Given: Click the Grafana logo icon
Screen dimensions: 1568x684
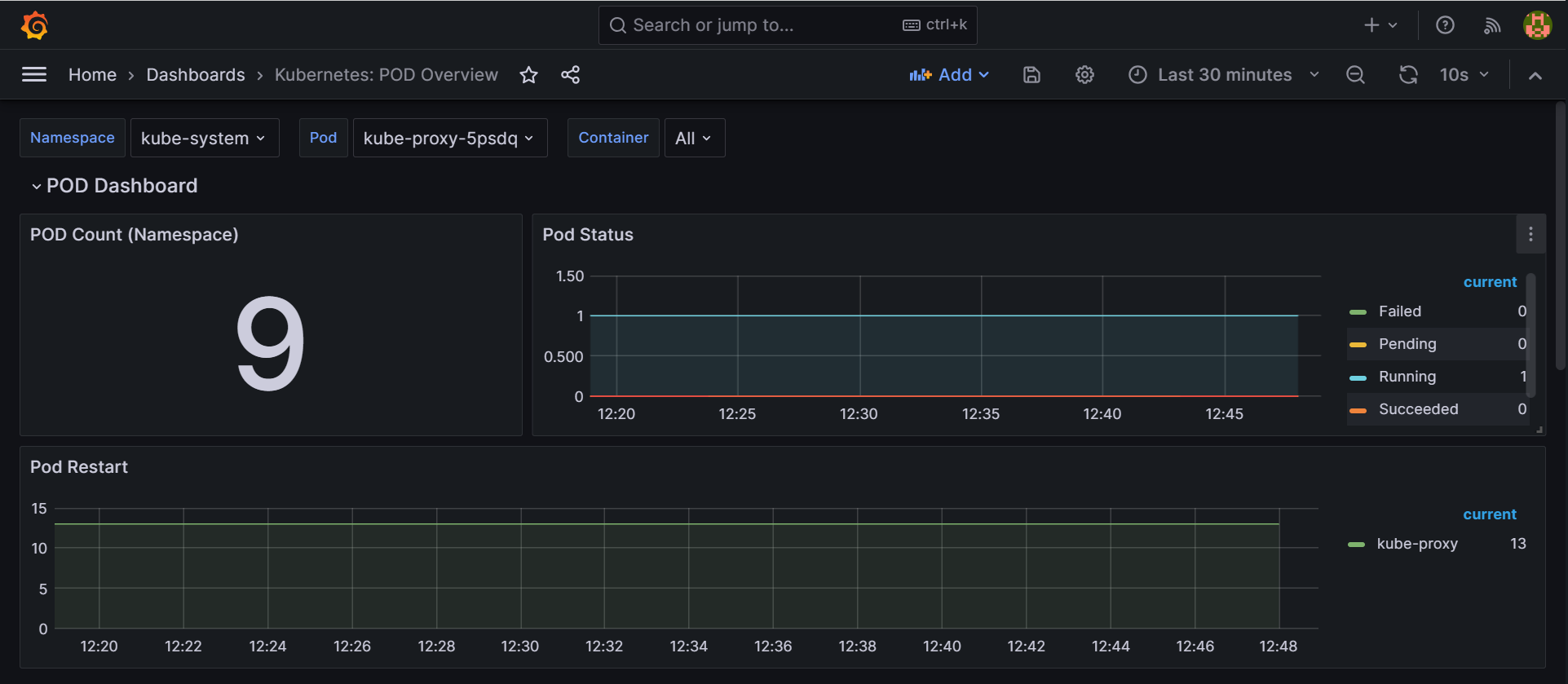Looking at the screenshot, I should click(34, 25).
